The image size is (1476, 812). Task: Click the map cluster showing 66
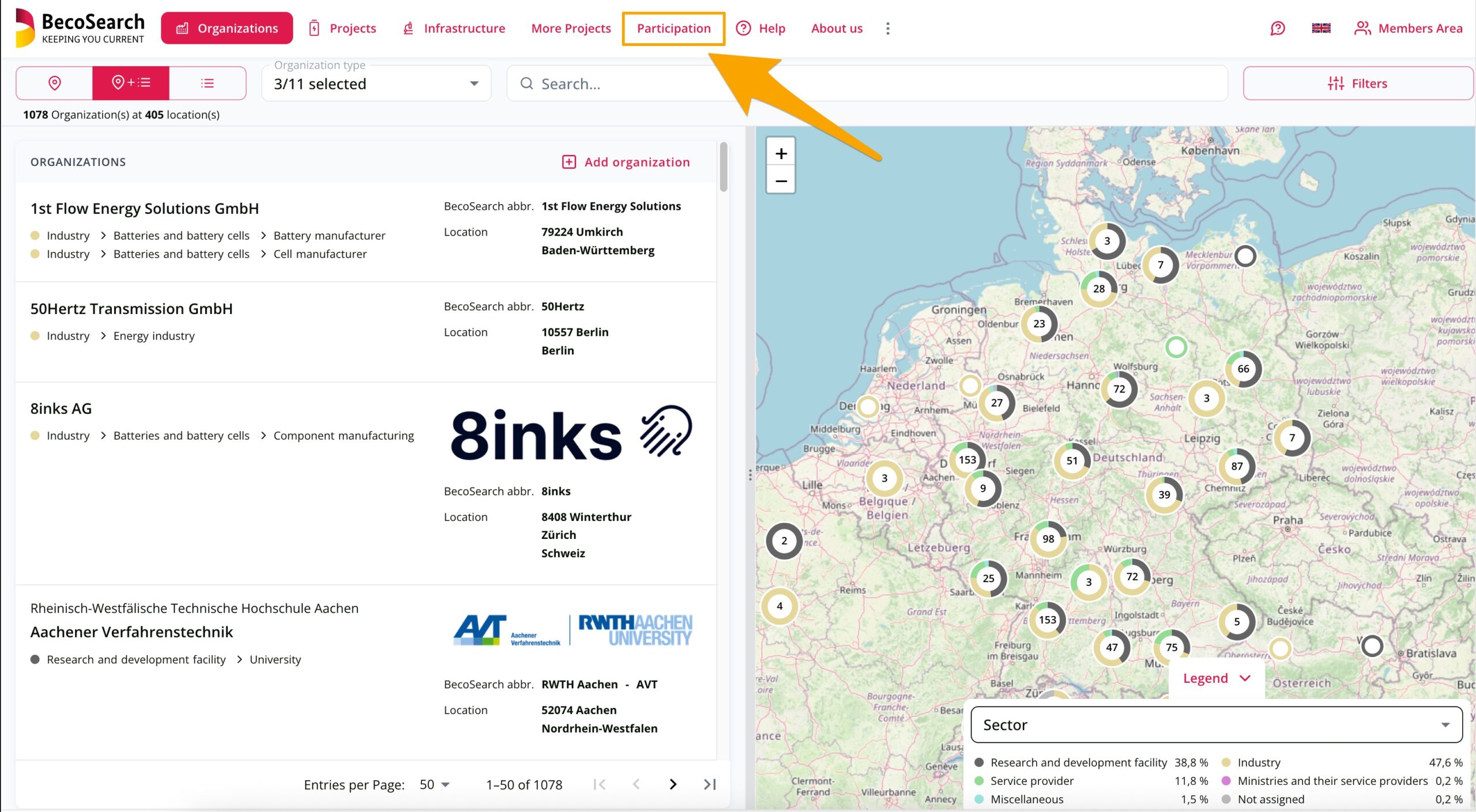(1243, 369)
